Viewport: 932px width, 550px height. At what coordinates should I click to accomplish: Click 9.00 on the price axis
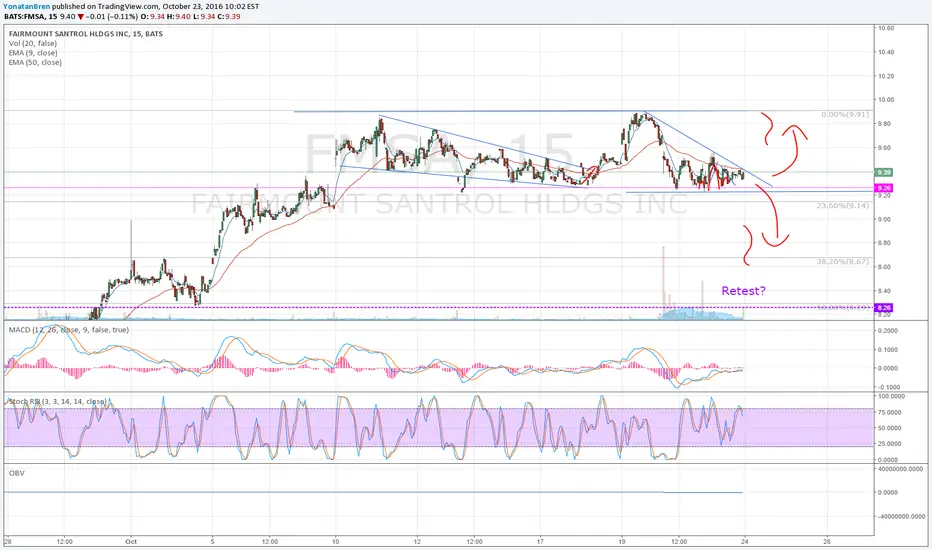(884, 219)
